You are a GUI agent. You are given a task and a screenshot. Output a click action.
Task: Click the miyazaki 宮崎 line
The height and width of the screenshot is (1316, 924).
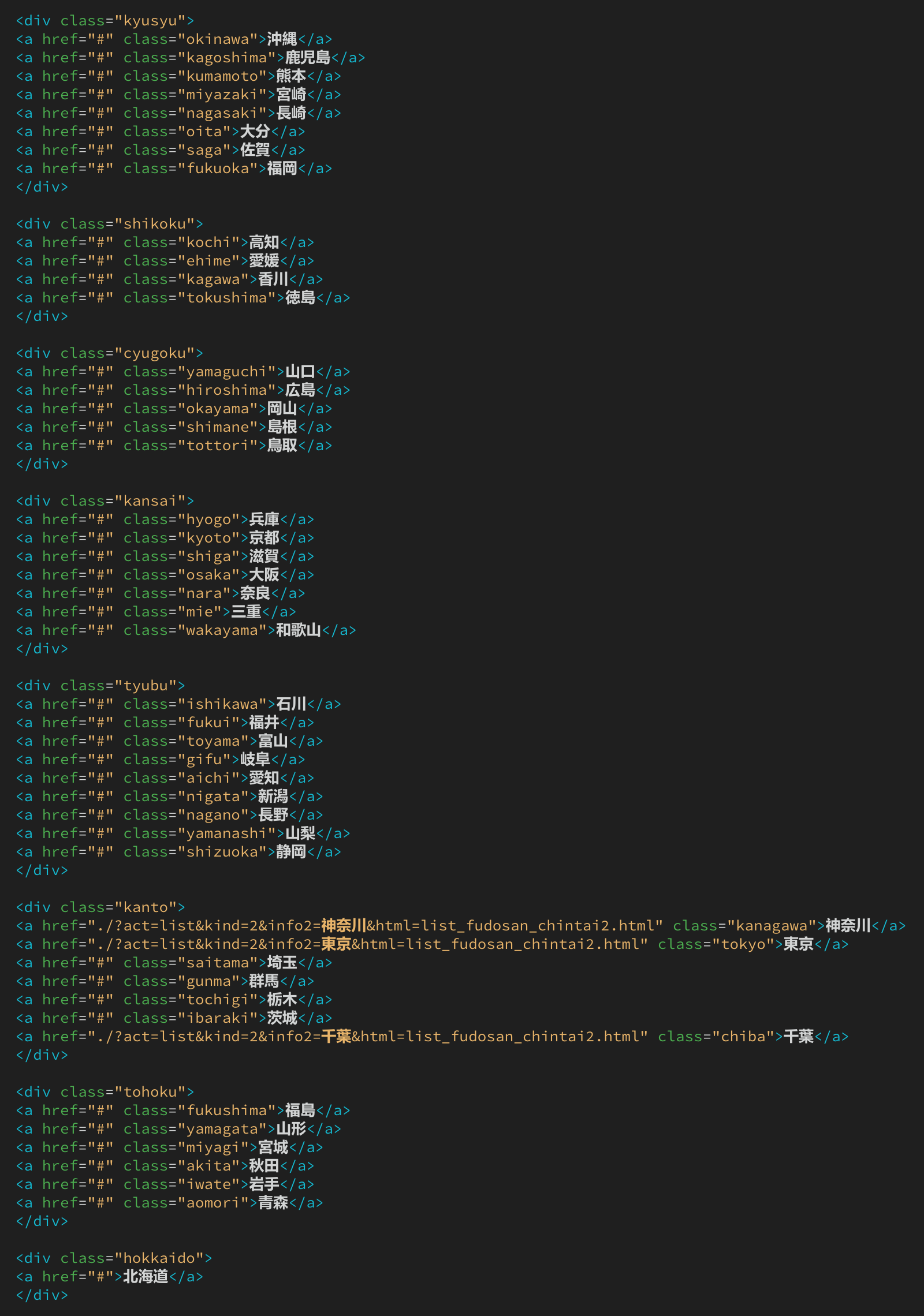(x=178, y=95)
